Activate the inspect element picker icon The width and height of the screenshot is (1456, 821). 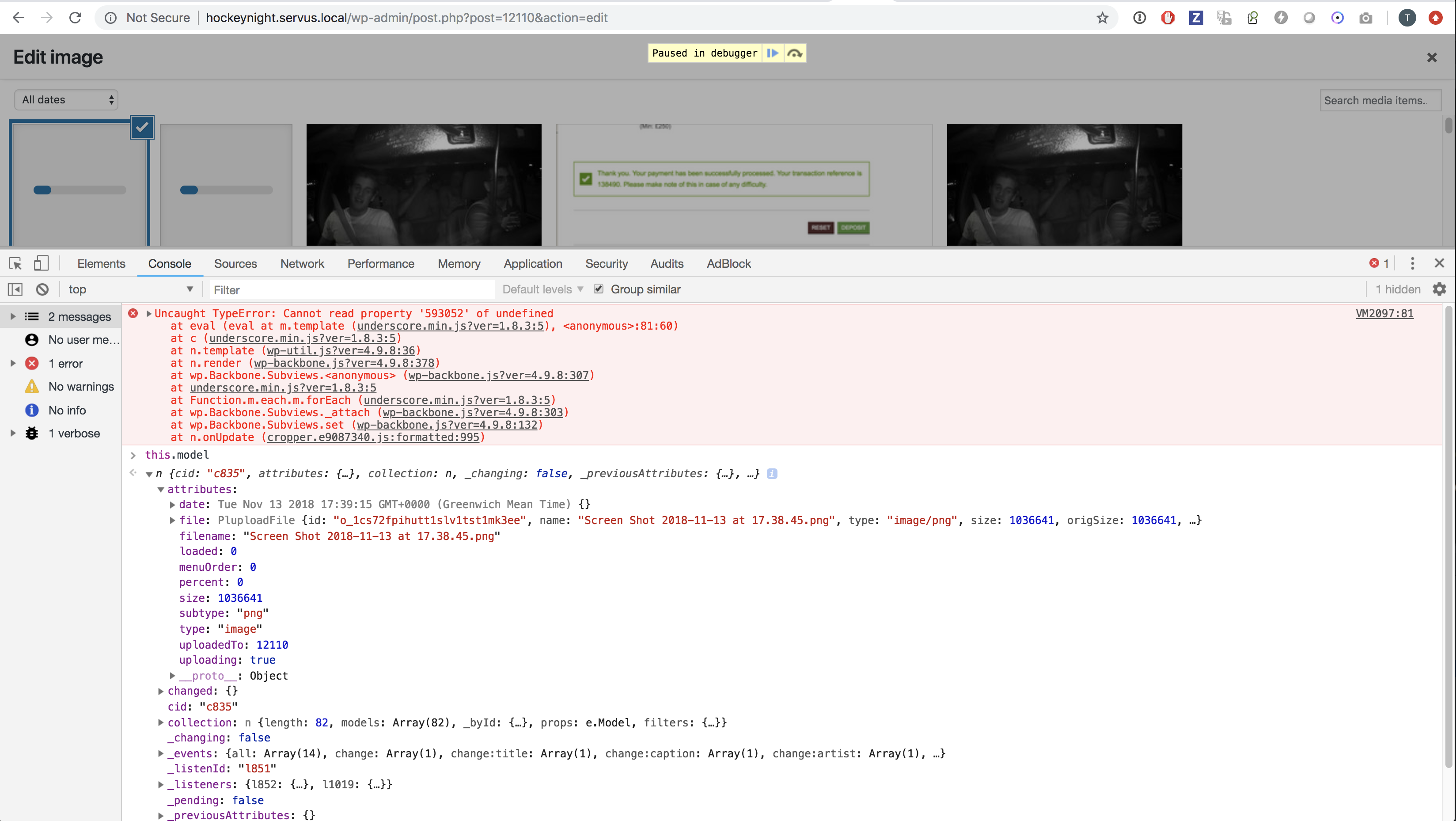click(15, 263)
